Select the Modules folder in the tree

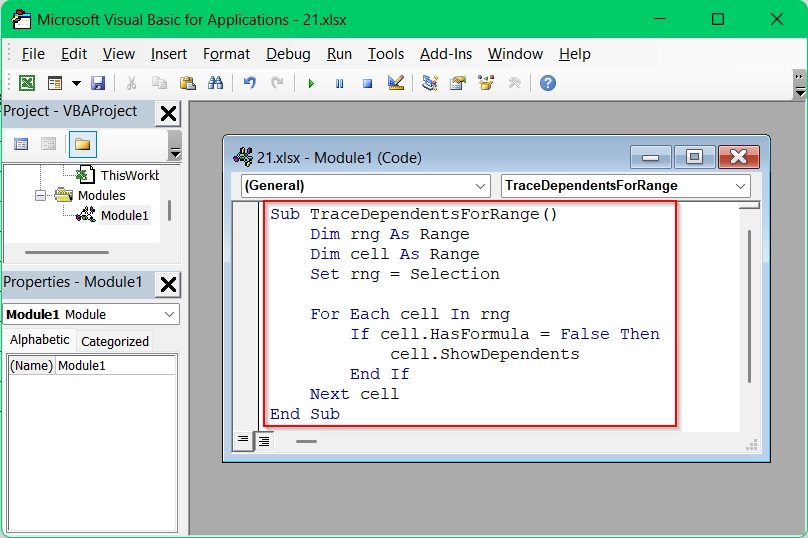pyautogui.click(x=102, y=195)
